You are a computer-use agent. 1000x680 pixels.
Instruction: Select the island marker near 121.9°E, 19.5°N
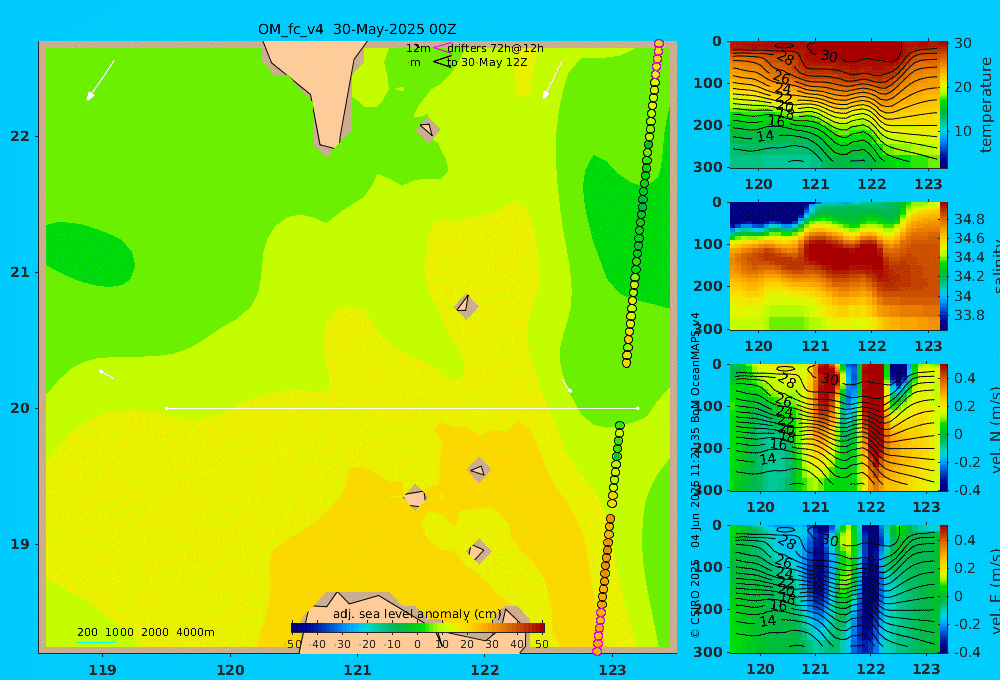coord(478,470)
